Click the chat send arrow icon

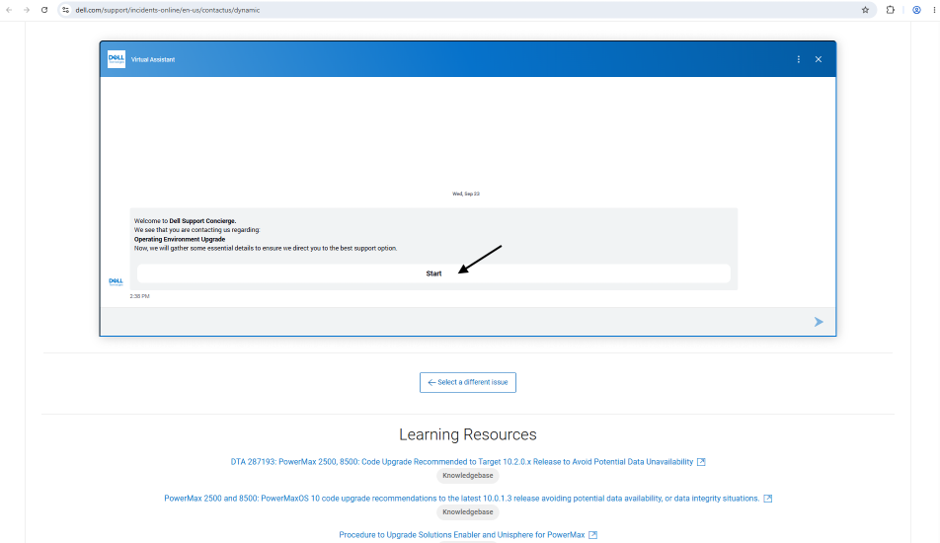818,322
